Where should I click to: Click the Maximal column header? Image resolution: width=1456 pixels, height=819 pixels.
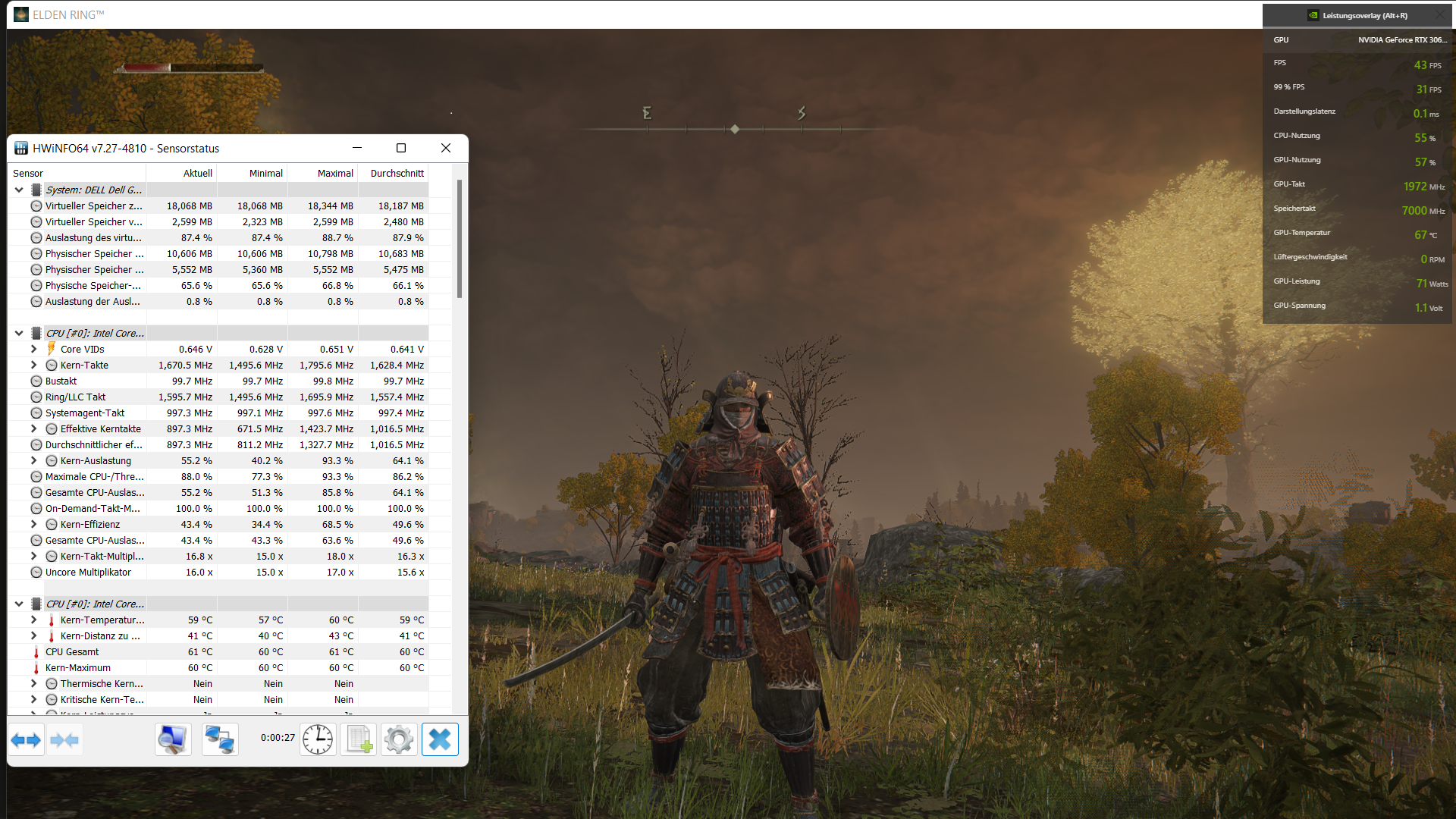(335, 173)
